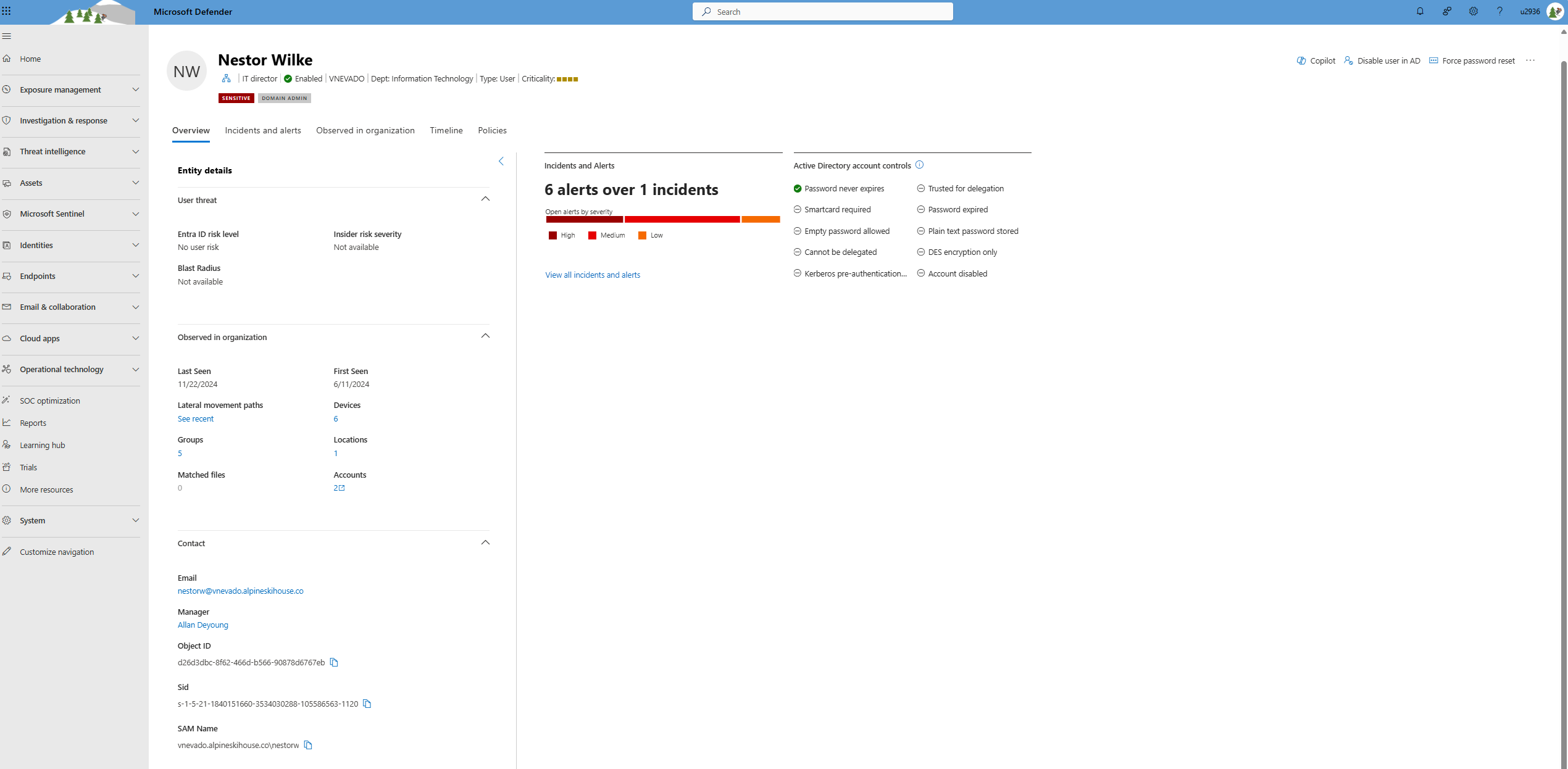Toggle Account disabled checkbox

point(920,273)
